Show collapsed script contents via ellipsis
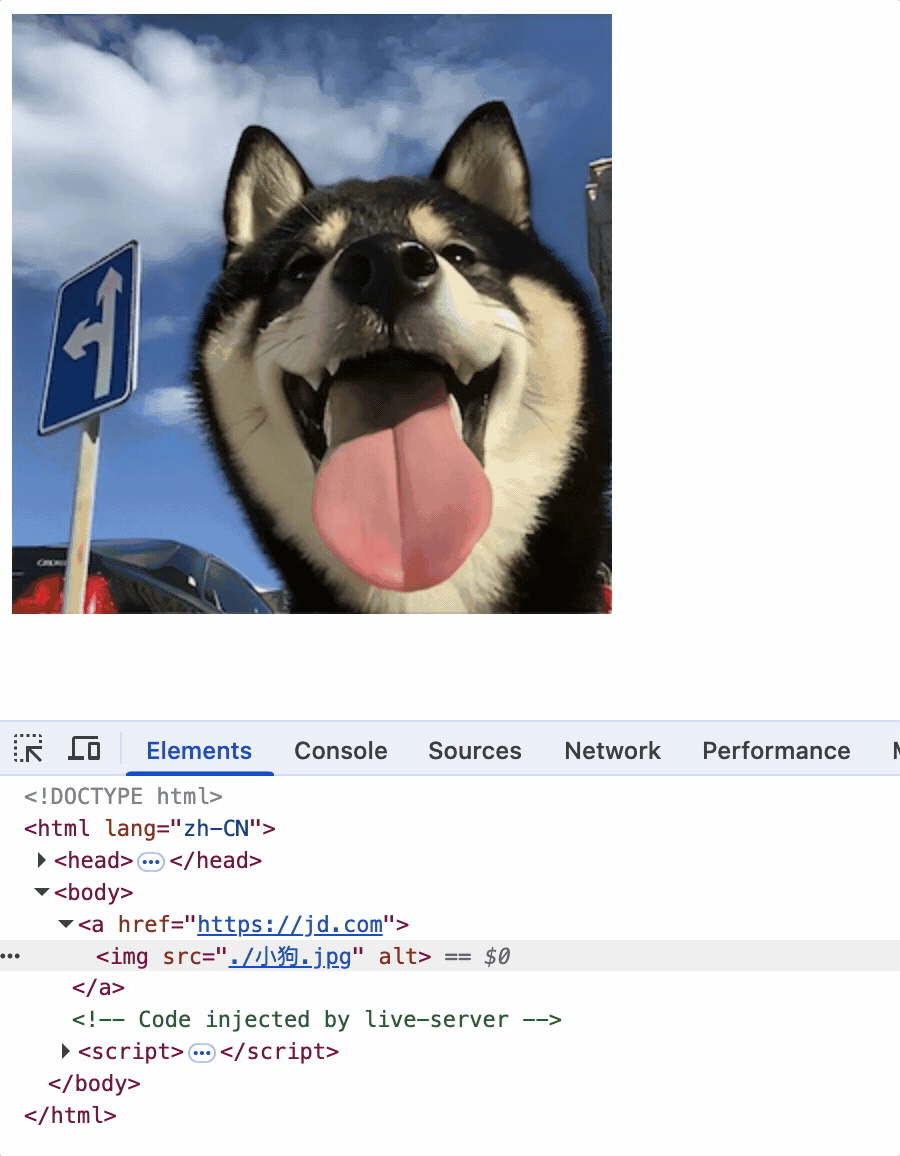 pyautogui.click(x=201, y=1052)
